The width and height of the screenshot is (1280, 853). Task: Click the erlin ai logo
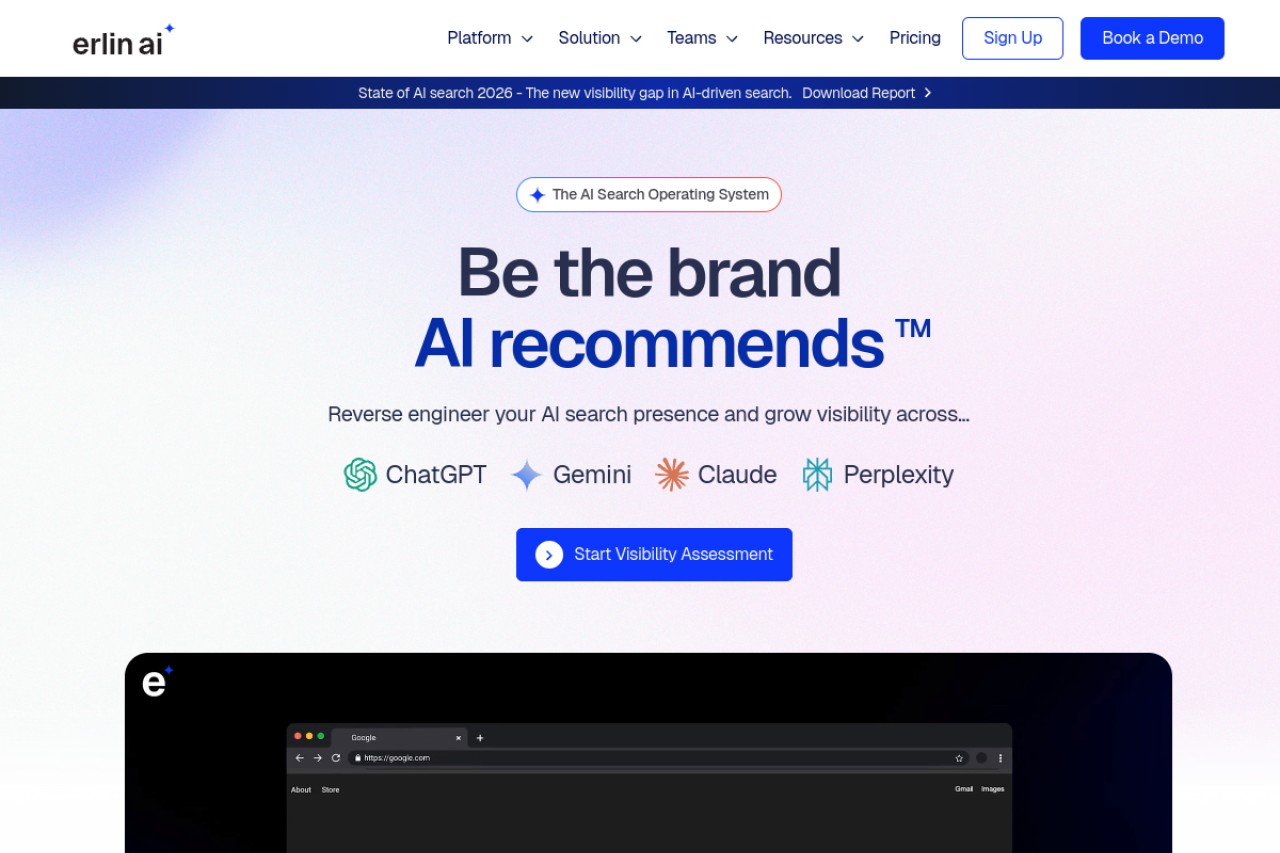coord(124,40)
